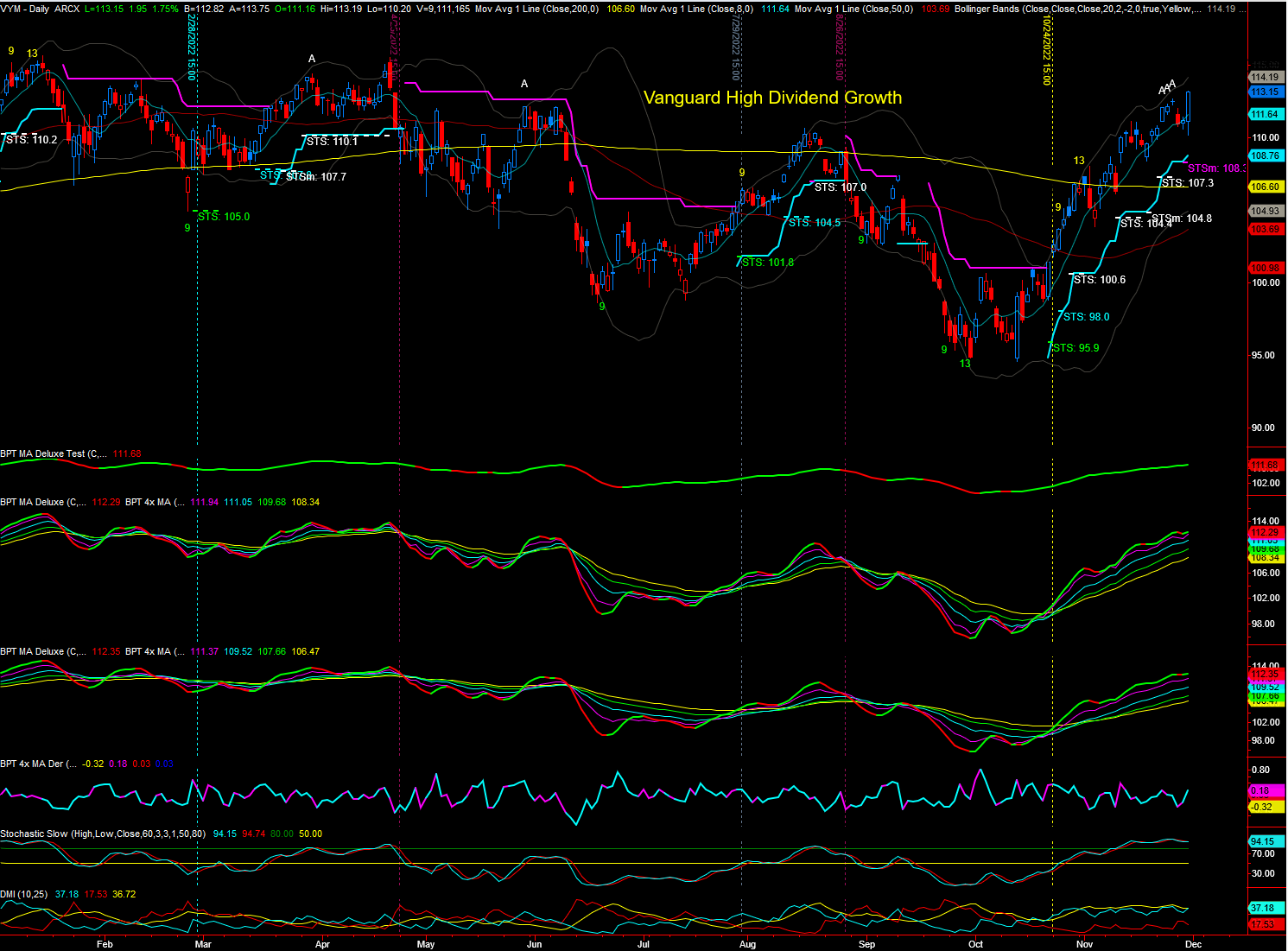This screenshot has height=951, width=1288.
Task: Open the Bollinger Bands indicator header label
Action: 1077,9
